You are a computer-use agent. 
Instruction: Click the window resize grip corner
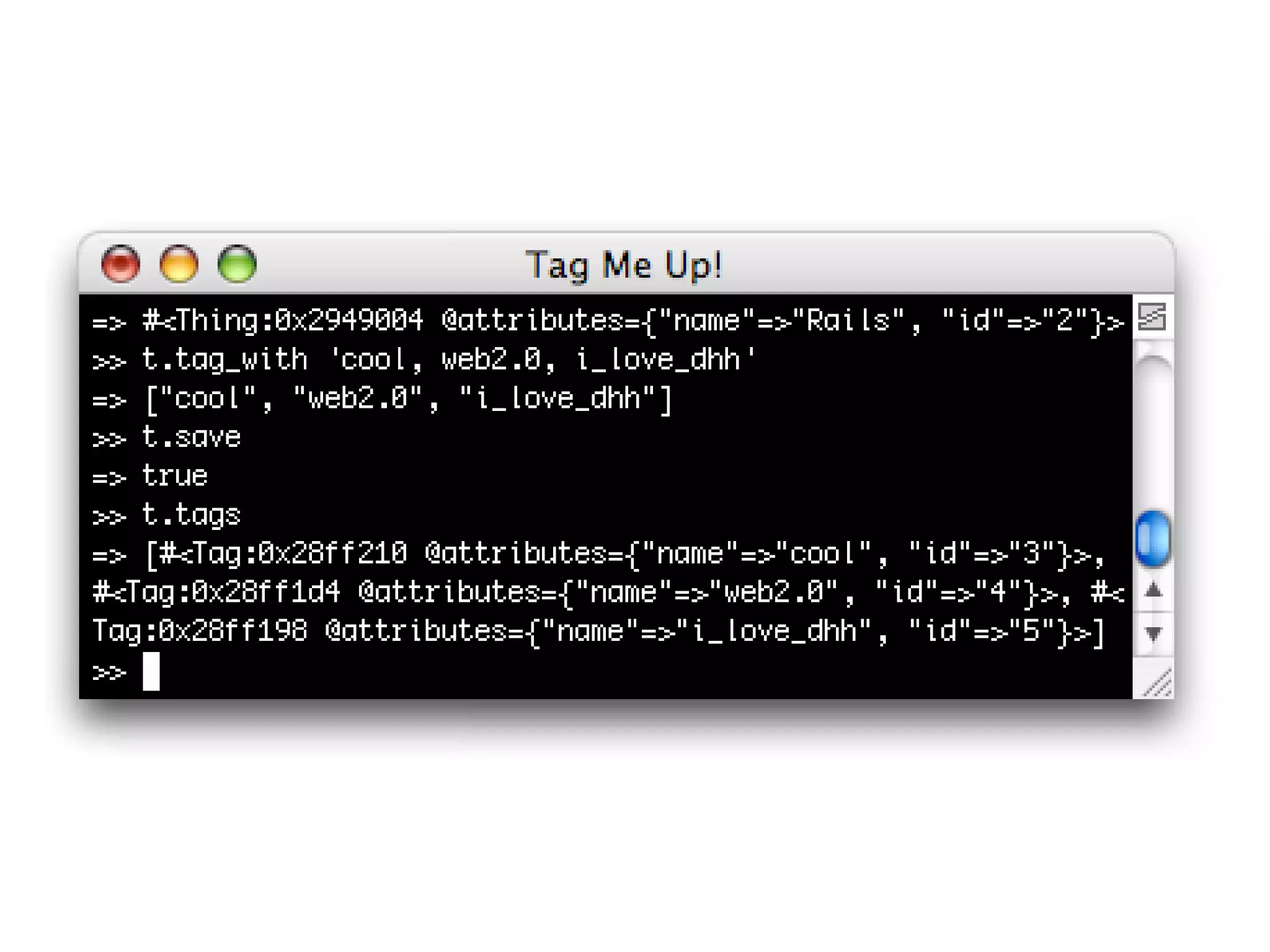[x=1156, y=682]
